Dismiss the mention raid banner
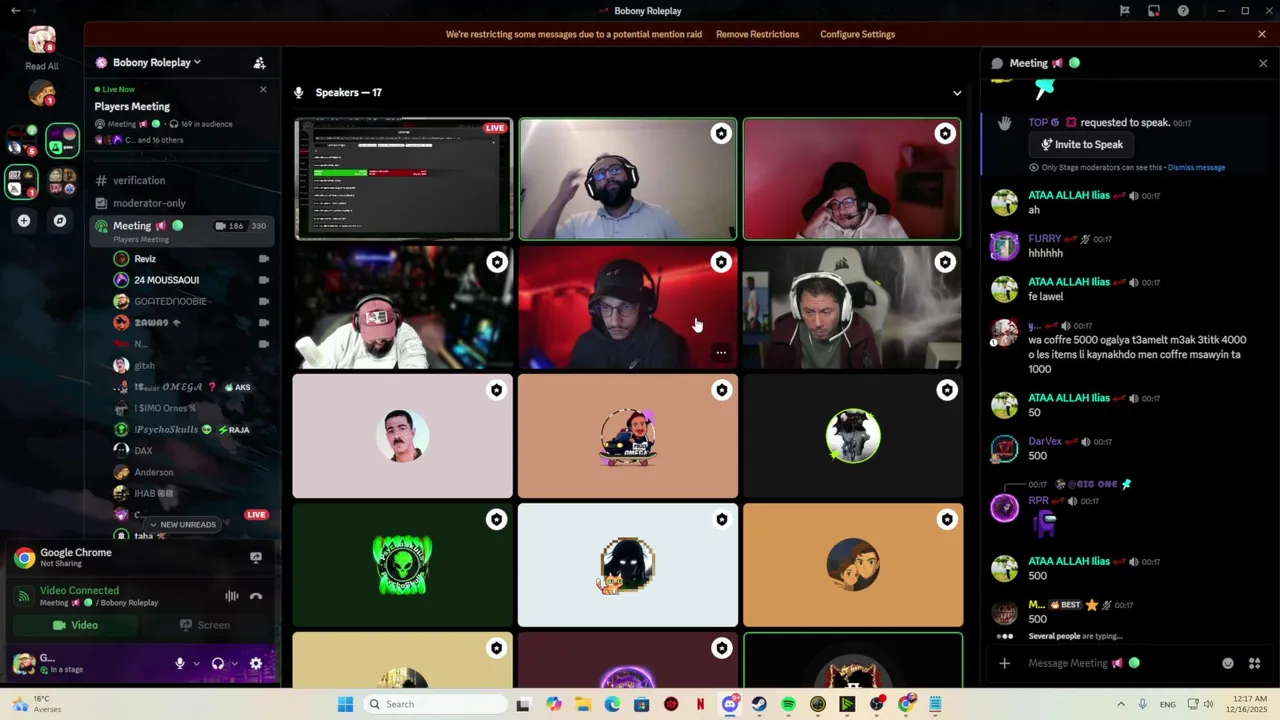The height and width of the screenshot is (720, 1280). (x=1262, y=34)
